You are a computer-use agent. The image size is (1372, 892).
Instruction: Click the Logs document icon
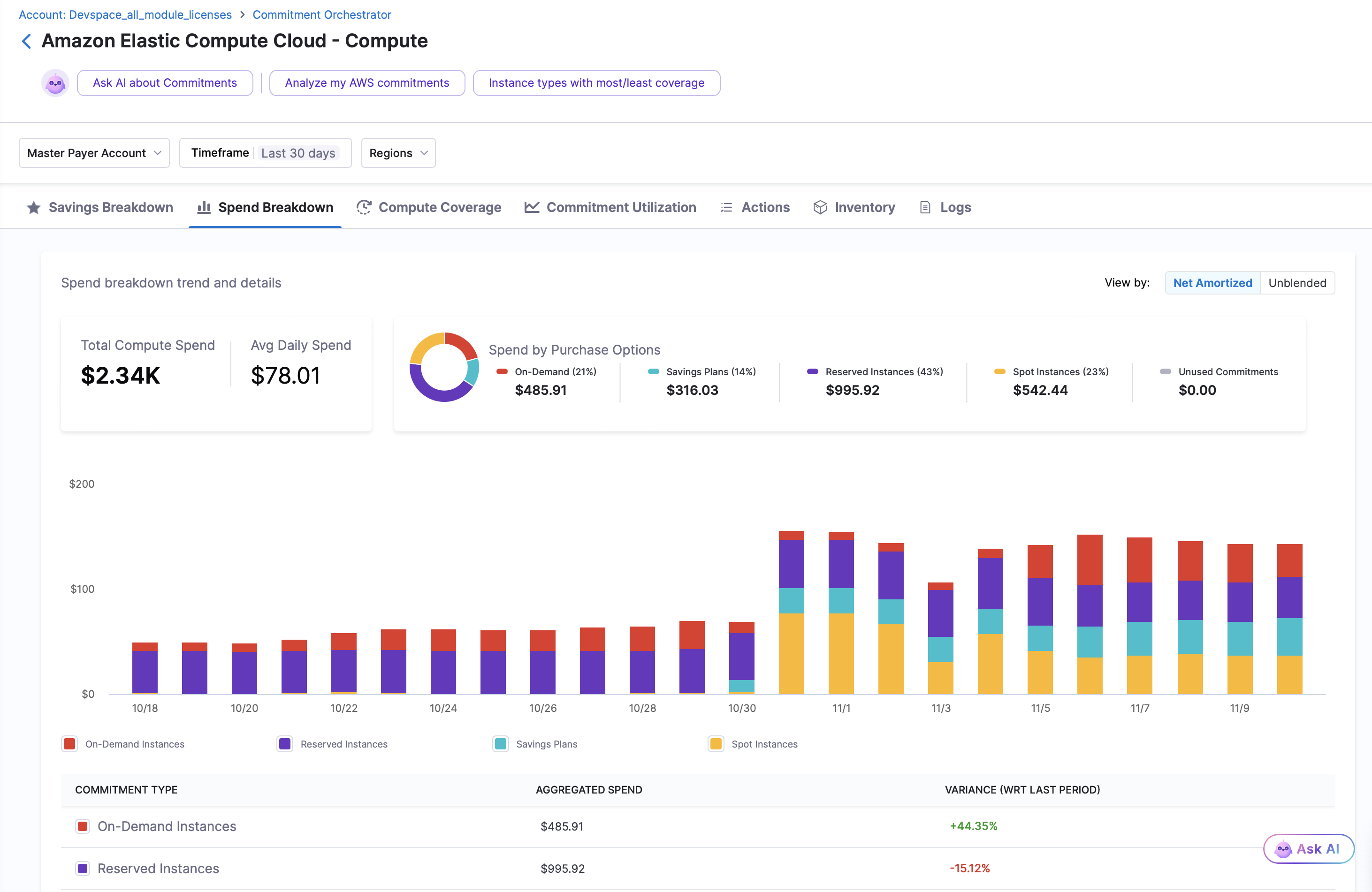click(x=925, y=207)
